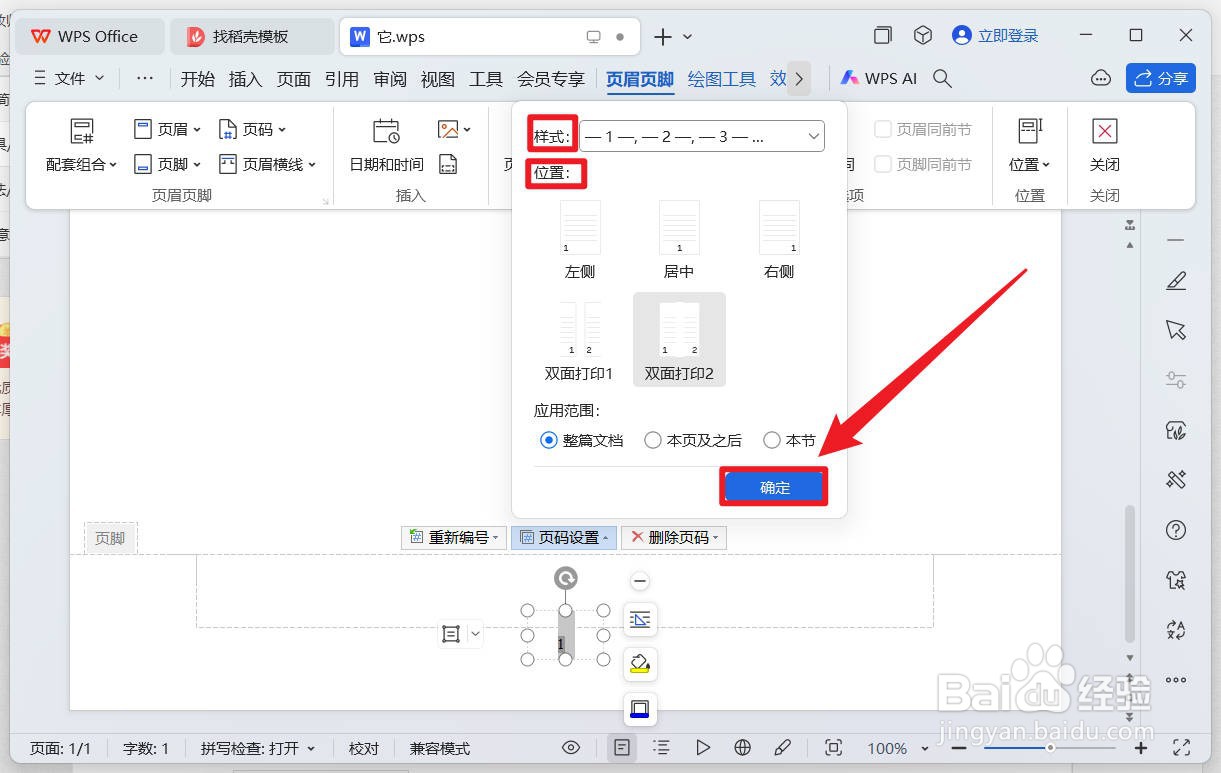Viewport: 1221px width, 773px height.
Task: Expand the 页码 dropdown in the ribbon
Action: [253, 128]
